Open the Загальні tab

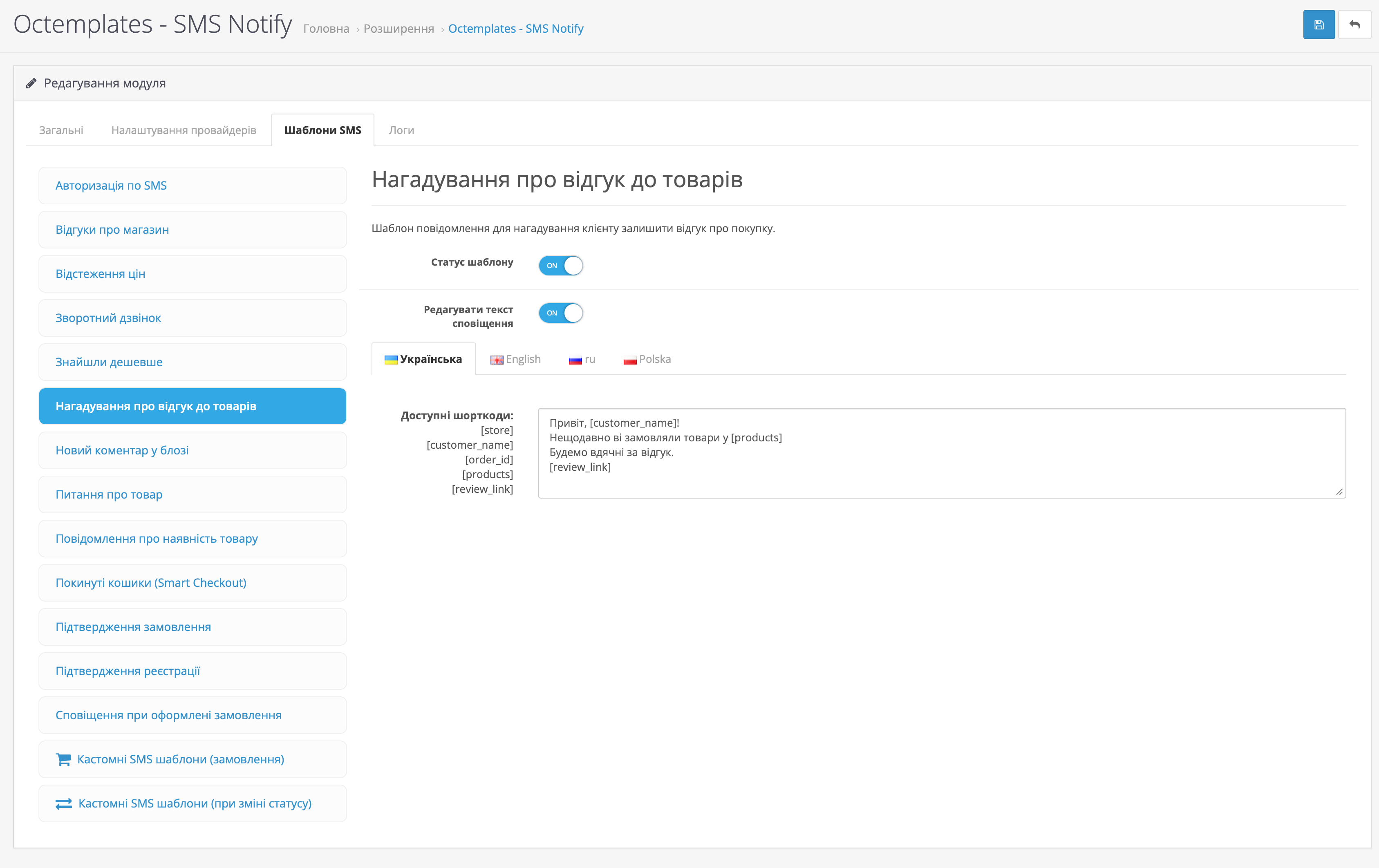61,130
